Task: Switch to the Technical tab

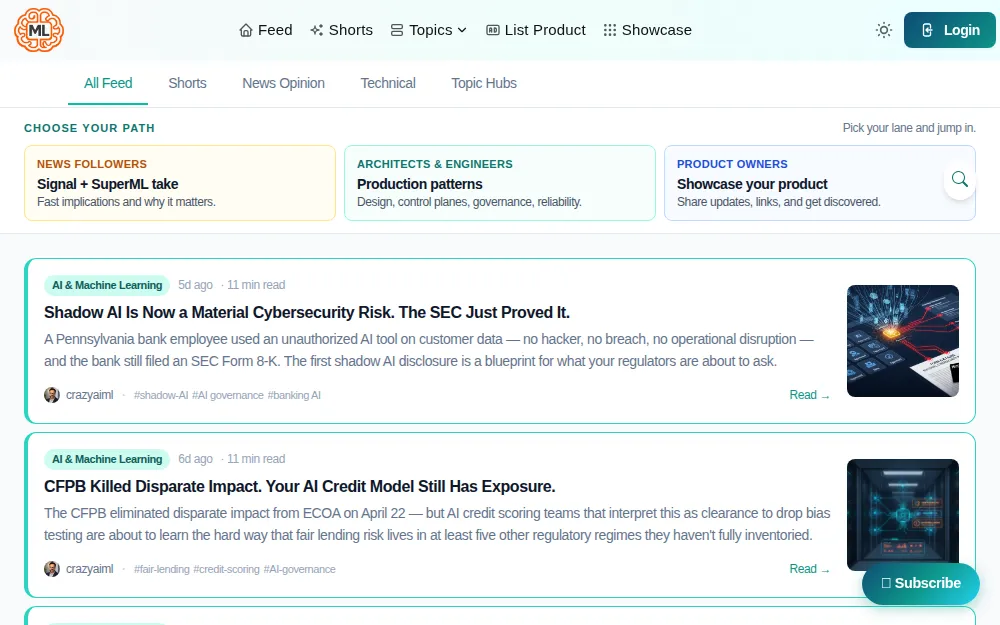Action: point(388,83)
